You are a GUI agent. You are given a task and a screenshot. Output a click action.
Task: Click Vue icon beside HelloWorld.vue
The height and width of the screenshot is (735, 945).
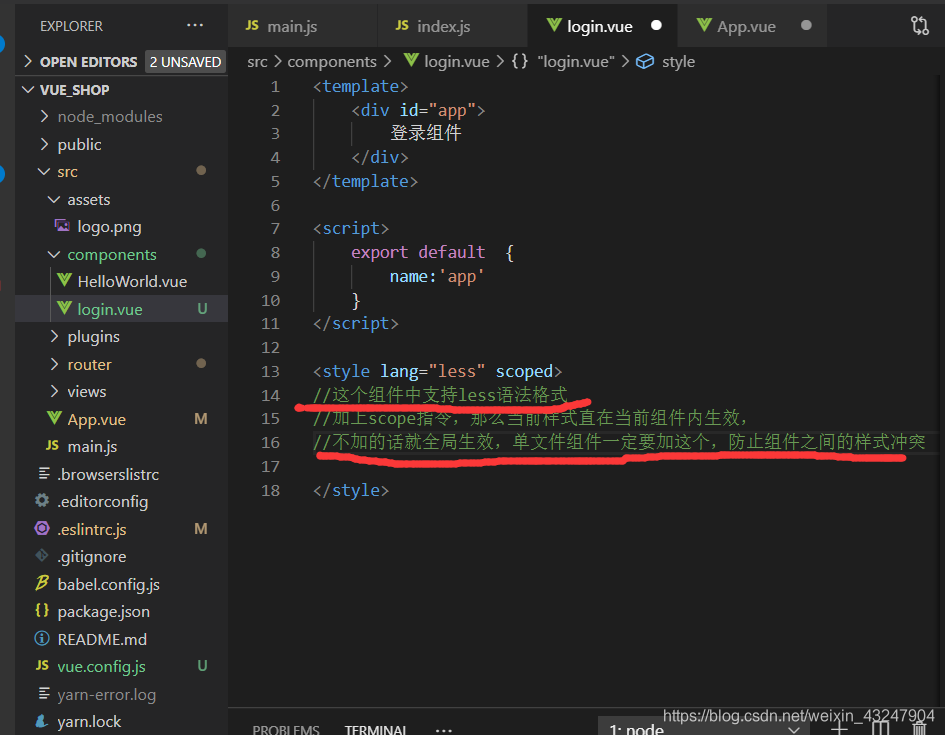64,281
